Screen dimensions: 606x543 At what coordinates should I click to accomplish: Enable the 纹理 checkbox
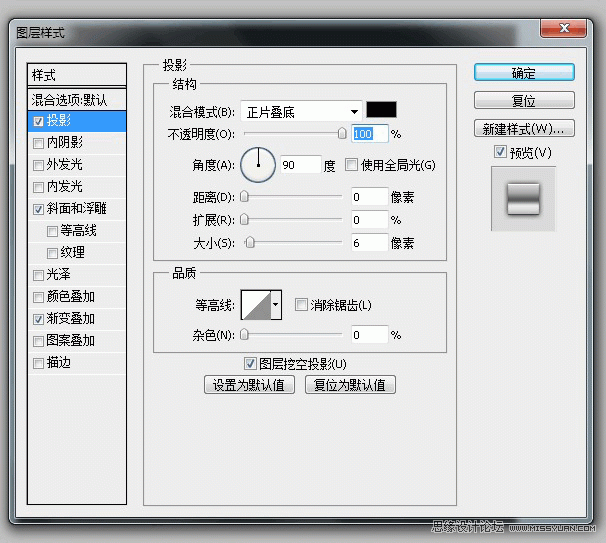52,254
